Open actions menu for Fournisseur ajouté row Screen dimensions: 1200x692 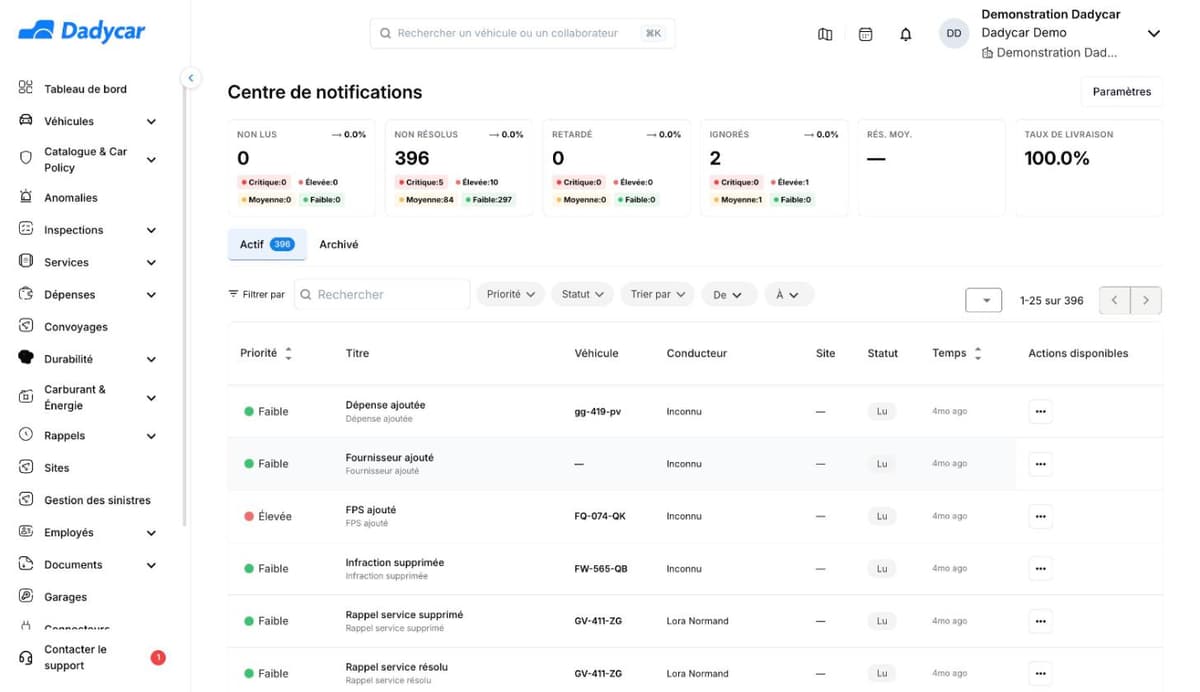[1040, 464]
